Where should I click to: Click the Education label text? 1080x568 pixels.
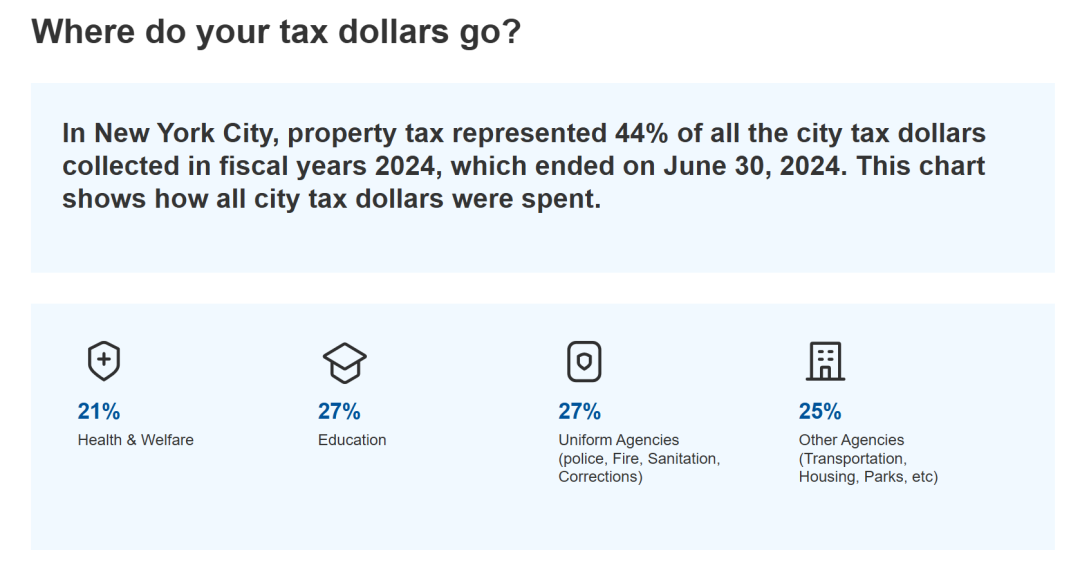(352, 440)
